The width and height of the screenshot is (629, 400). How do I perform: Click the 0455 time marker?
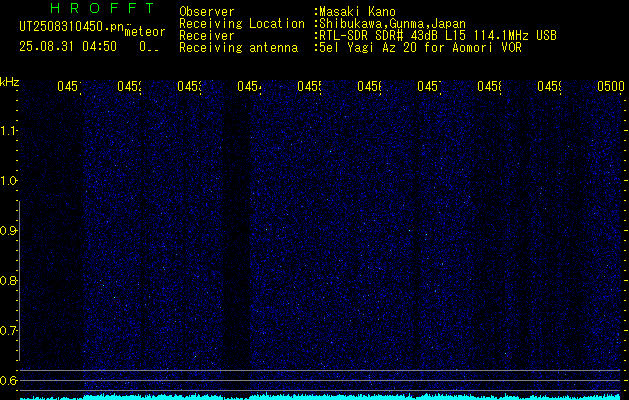309,86
